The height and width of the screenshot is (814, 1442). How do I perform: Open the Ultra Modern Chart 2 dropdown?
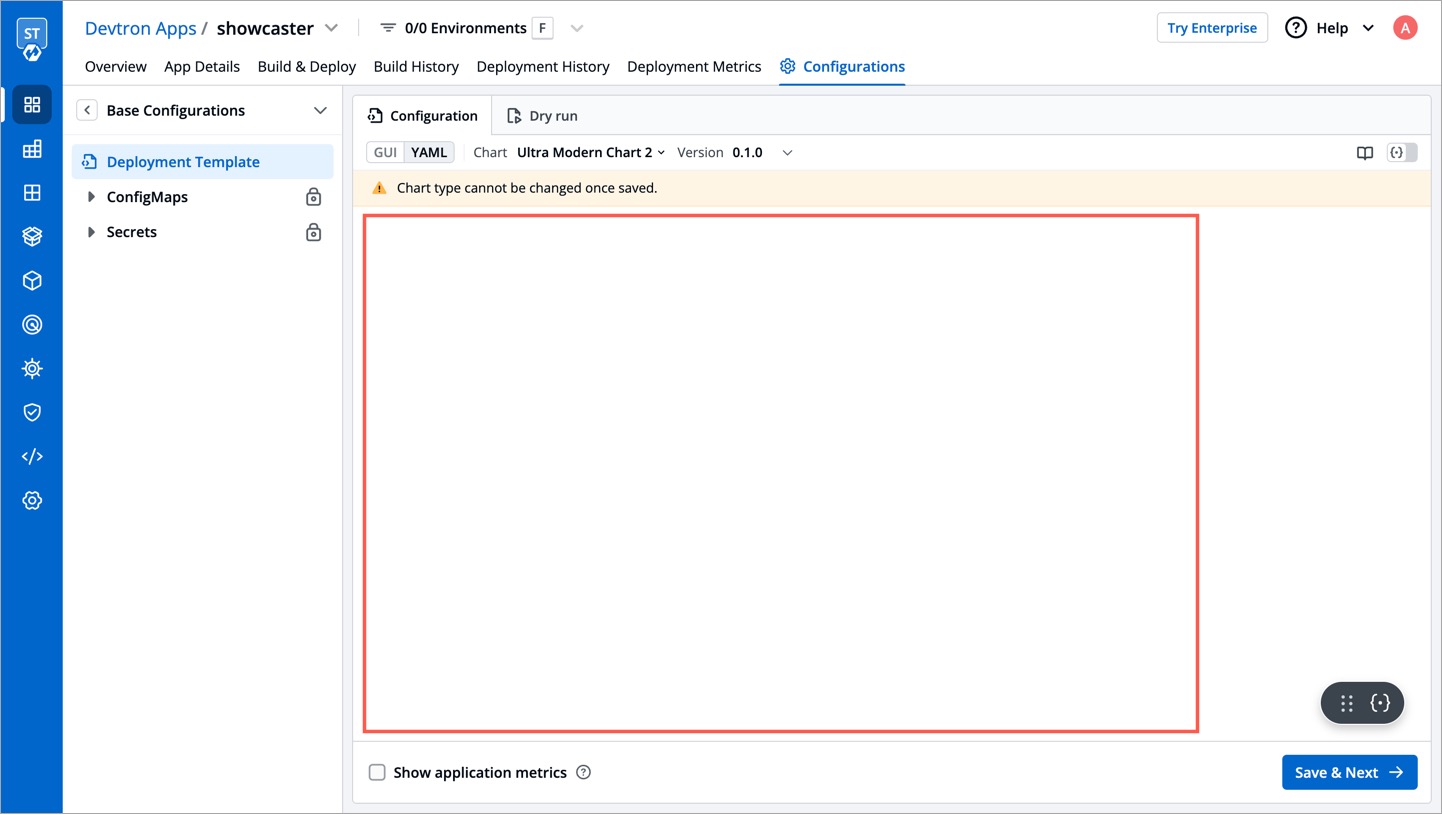click(x=590, y=153)
